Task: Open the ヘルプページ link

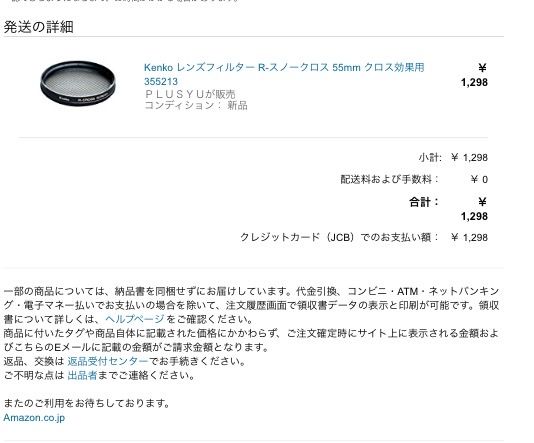Action: (135, 319)
